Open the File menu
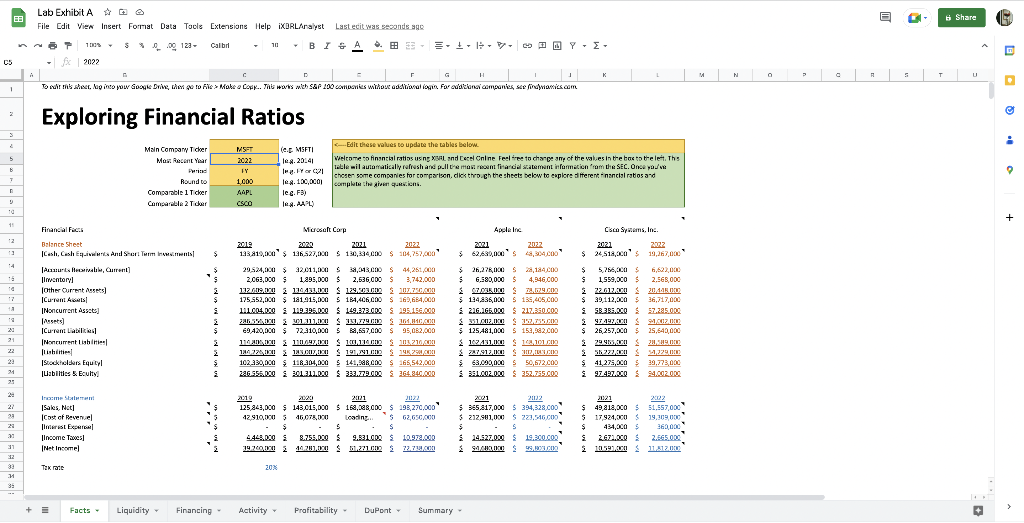The image size is (1024, 523). tap(43, 26)
